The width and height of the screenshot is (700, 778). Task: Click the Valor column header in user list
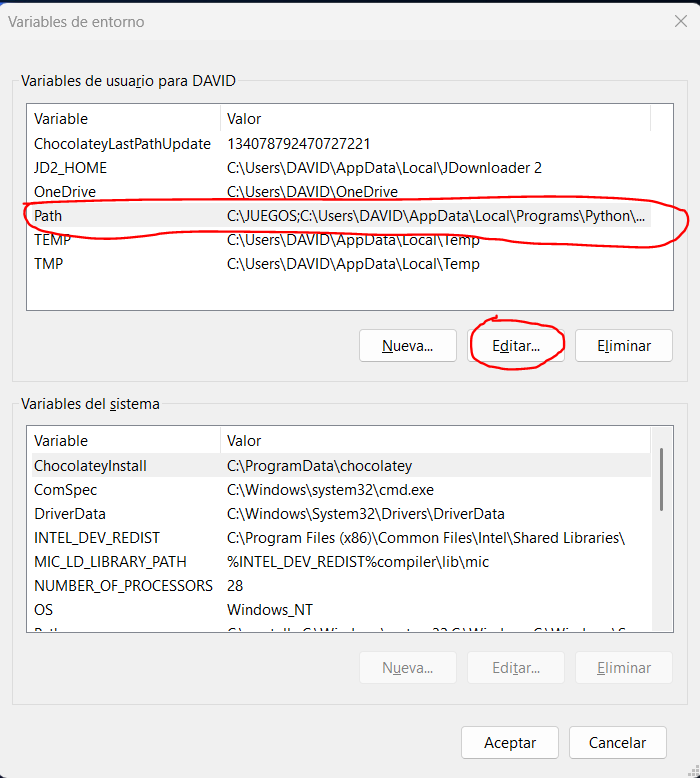[x=435, y=119]
